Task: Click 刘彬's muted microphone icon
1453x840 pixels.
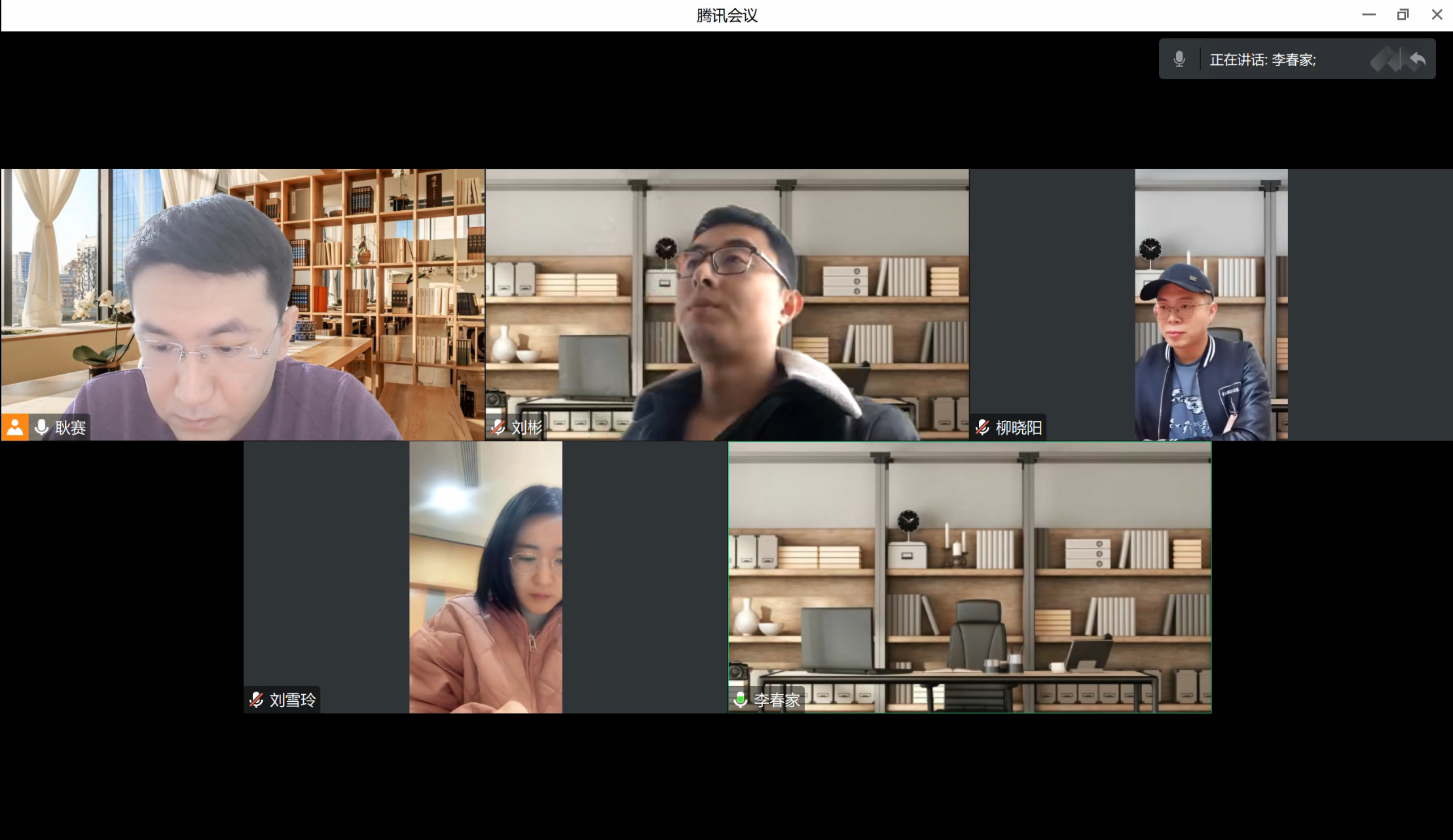Action: [x=498, y=428]
